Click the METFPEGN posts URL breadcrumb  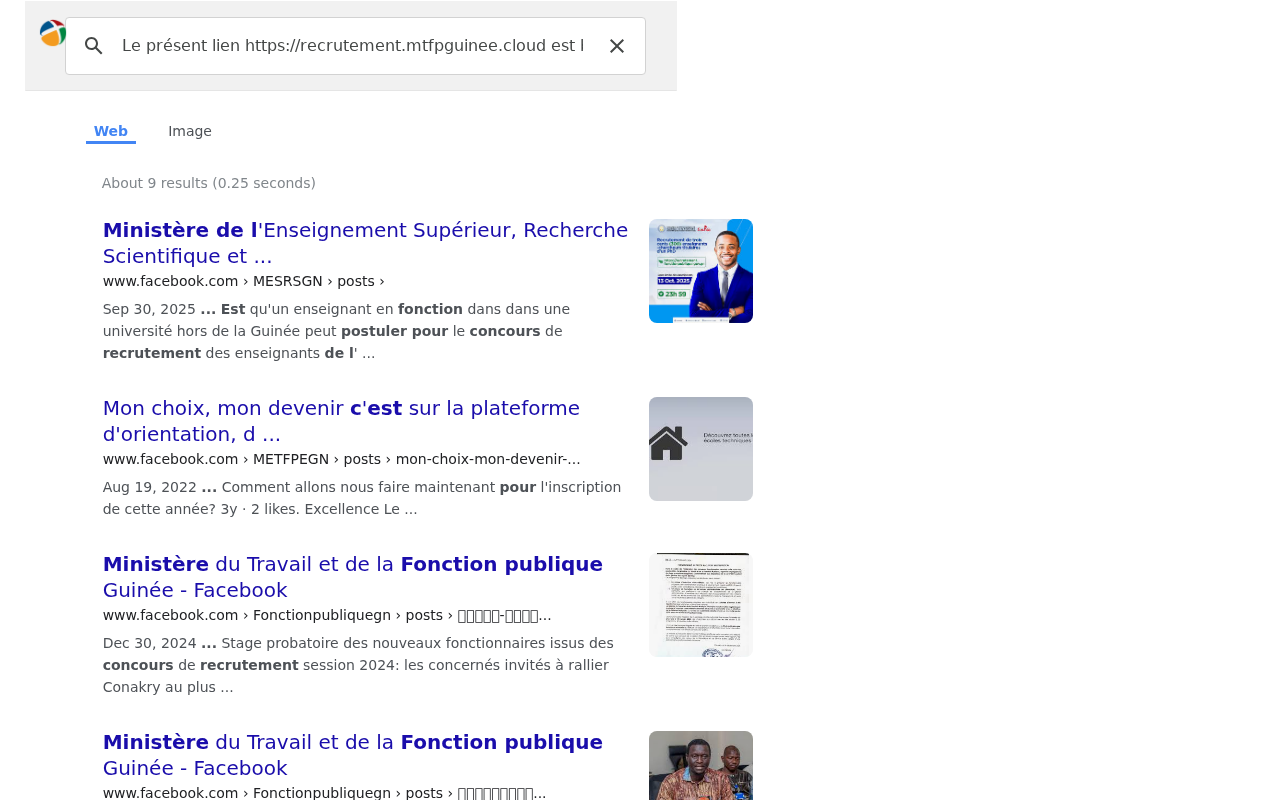[342, 459]
